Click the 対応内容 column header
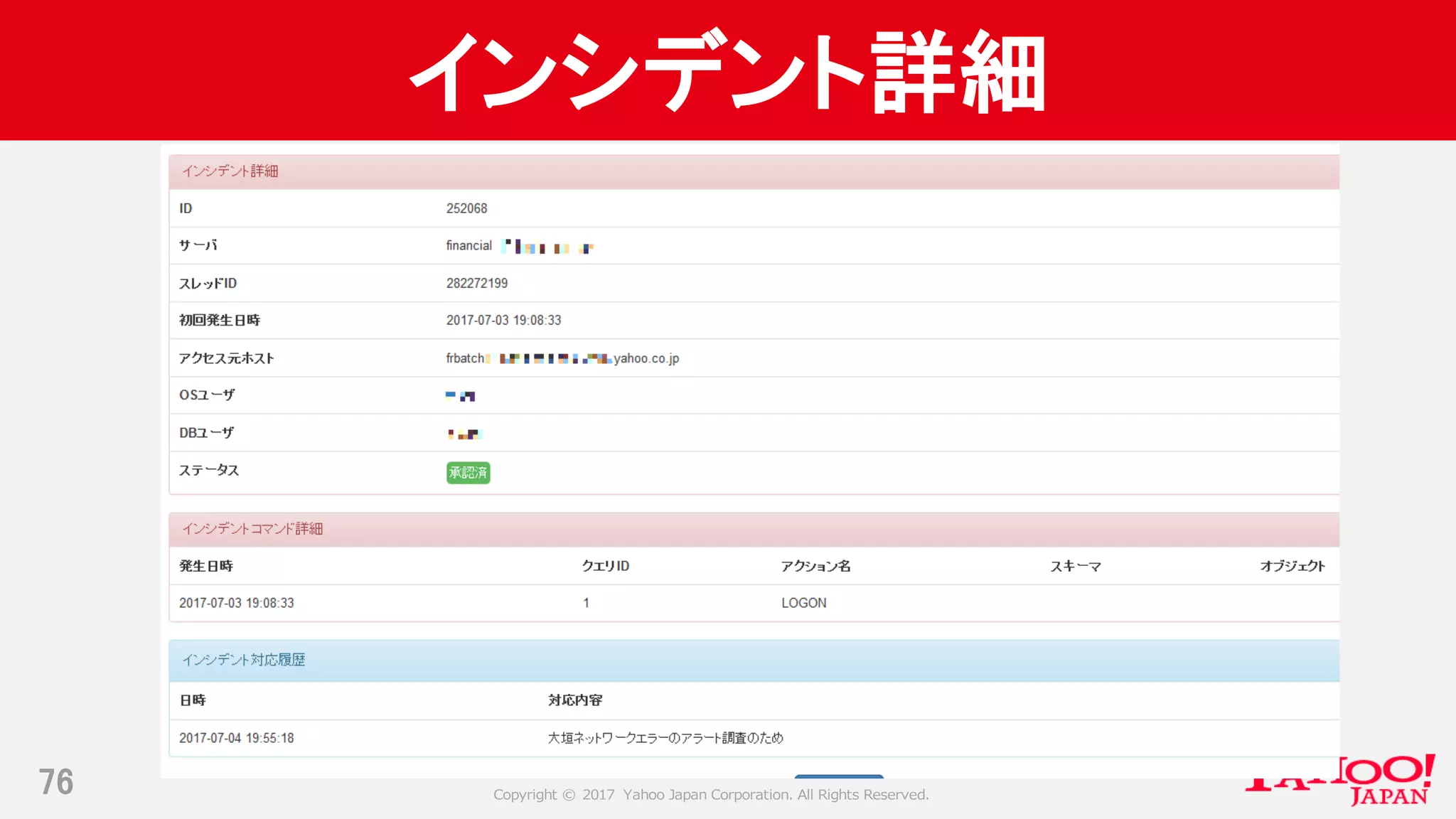This screenshot has width=1456, height=819. point(574,700)
